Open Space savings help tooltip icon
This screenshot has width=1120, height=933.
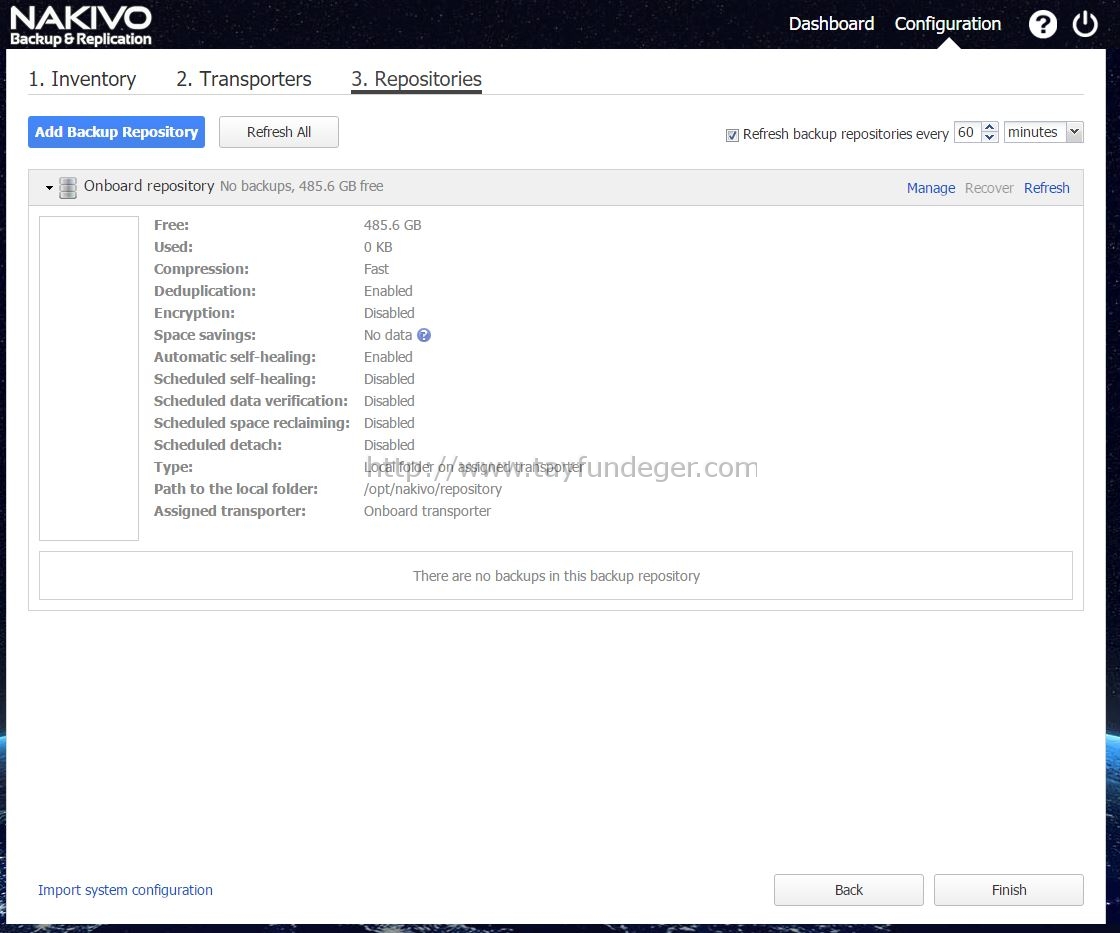coord(424,335)
